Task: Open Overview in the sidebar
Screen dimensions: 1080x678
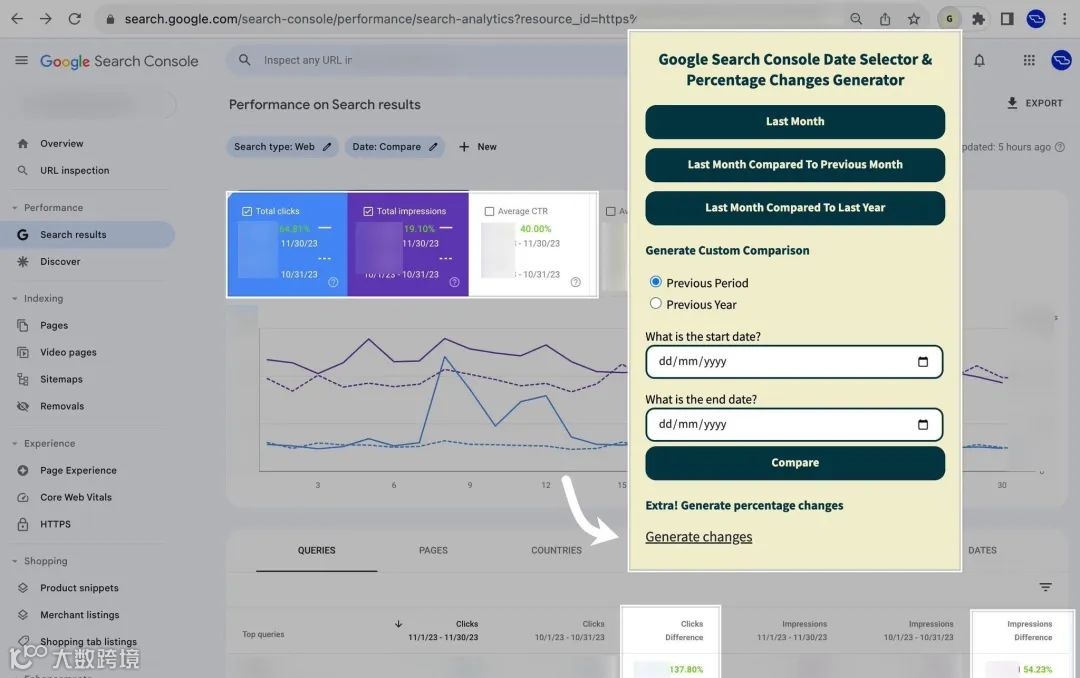Action: pyautogui.click(x=61, y=143)
